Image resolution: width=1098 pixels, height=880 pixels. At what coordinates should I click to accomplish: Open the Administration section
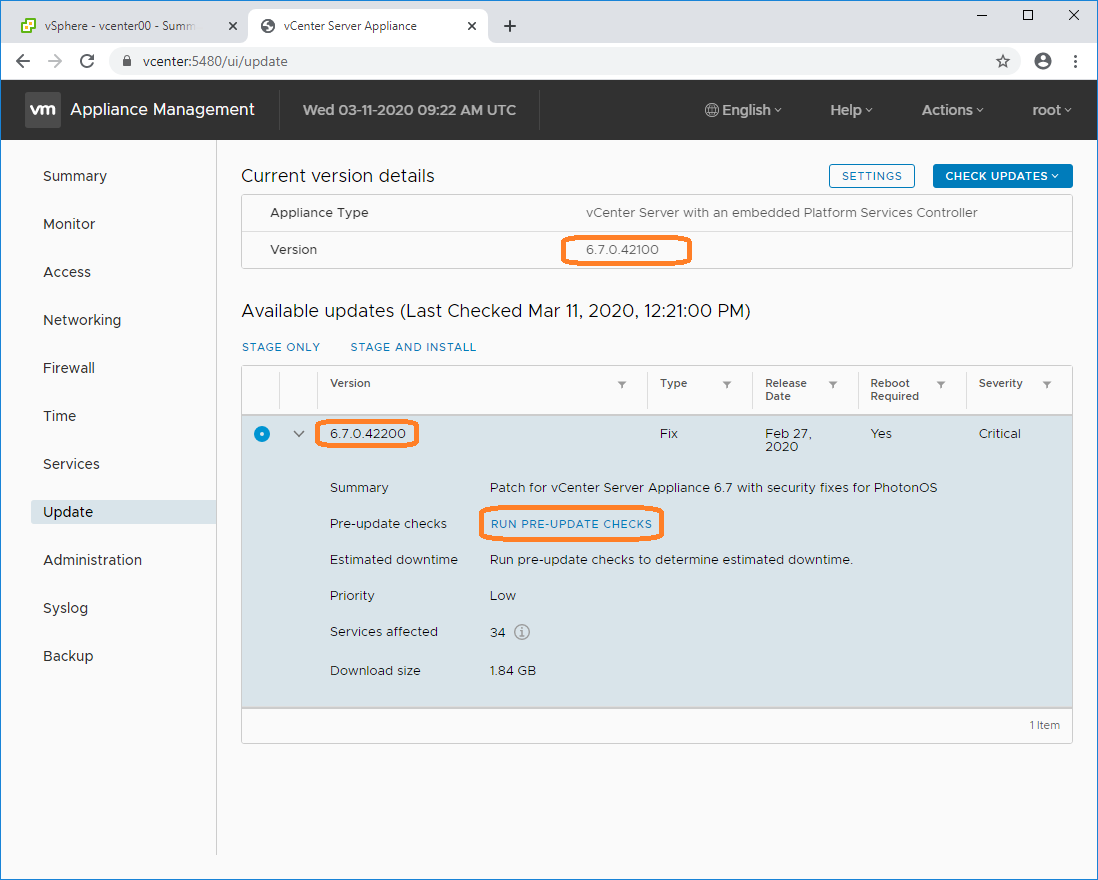coord(92,560)
